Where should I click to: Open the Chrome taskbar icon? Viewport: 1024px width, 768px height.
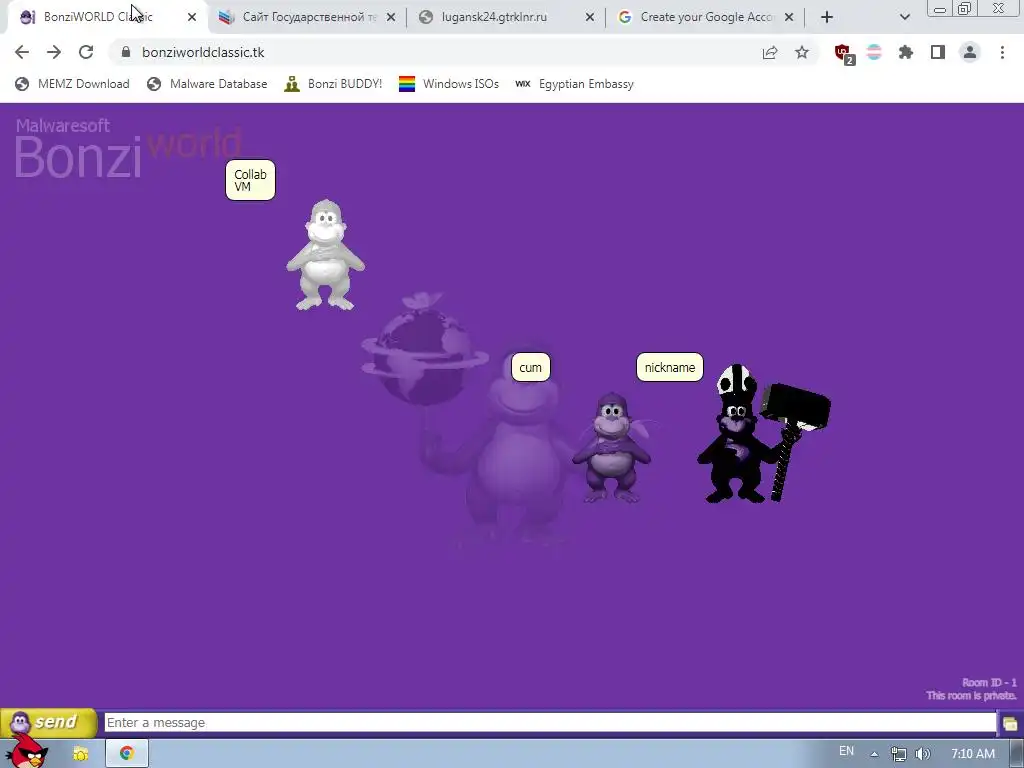click(127, 753)
